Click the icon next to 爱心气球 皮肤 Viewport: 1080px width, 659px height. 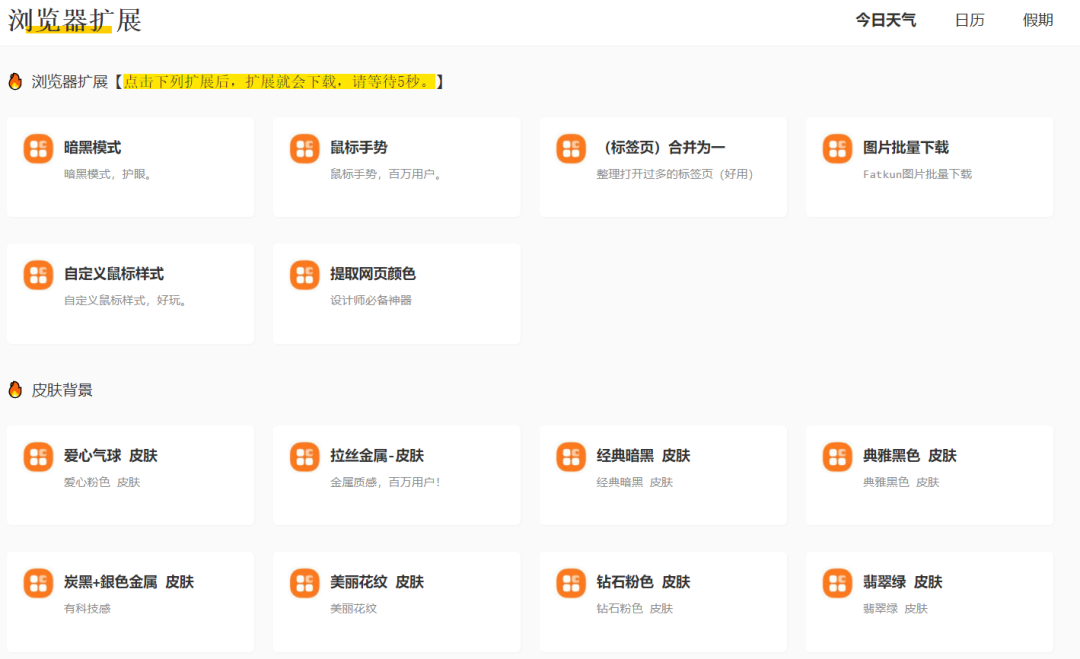[39, 457]
